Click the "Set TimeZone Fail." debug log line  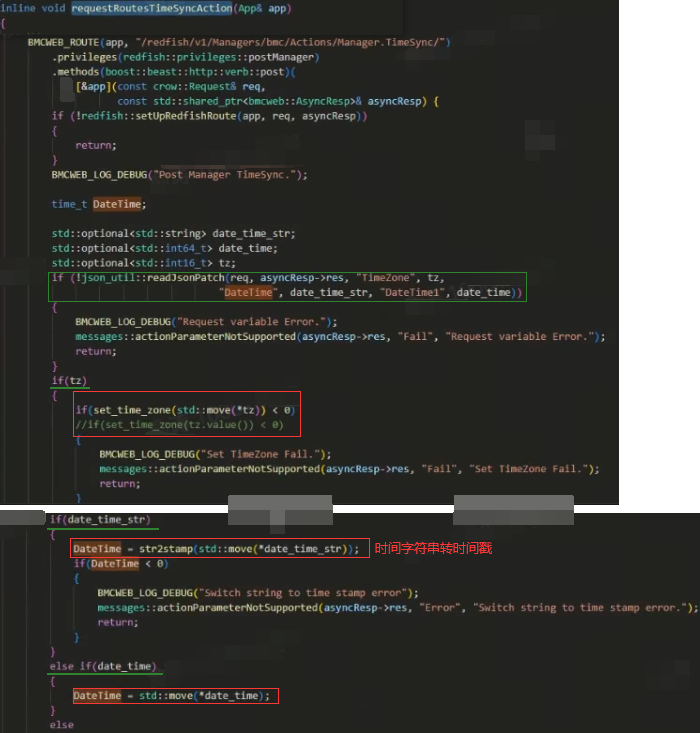[x=215, y=454]
